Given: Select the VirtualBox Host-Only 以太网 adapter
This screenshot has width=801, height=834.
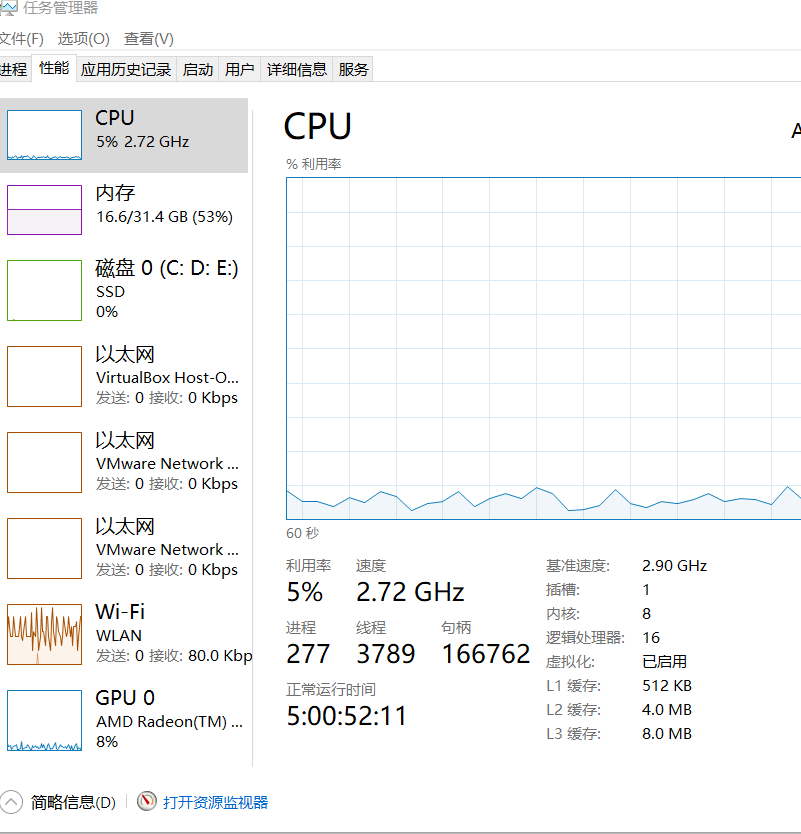Looking at the screenshot, I should (124, 377).
